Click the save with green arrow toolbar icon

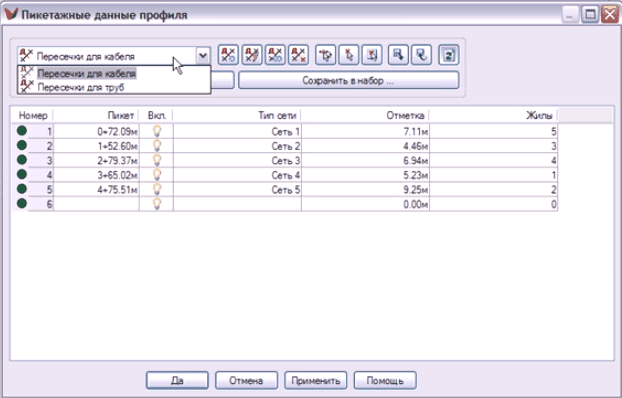[x=398, y=55]
